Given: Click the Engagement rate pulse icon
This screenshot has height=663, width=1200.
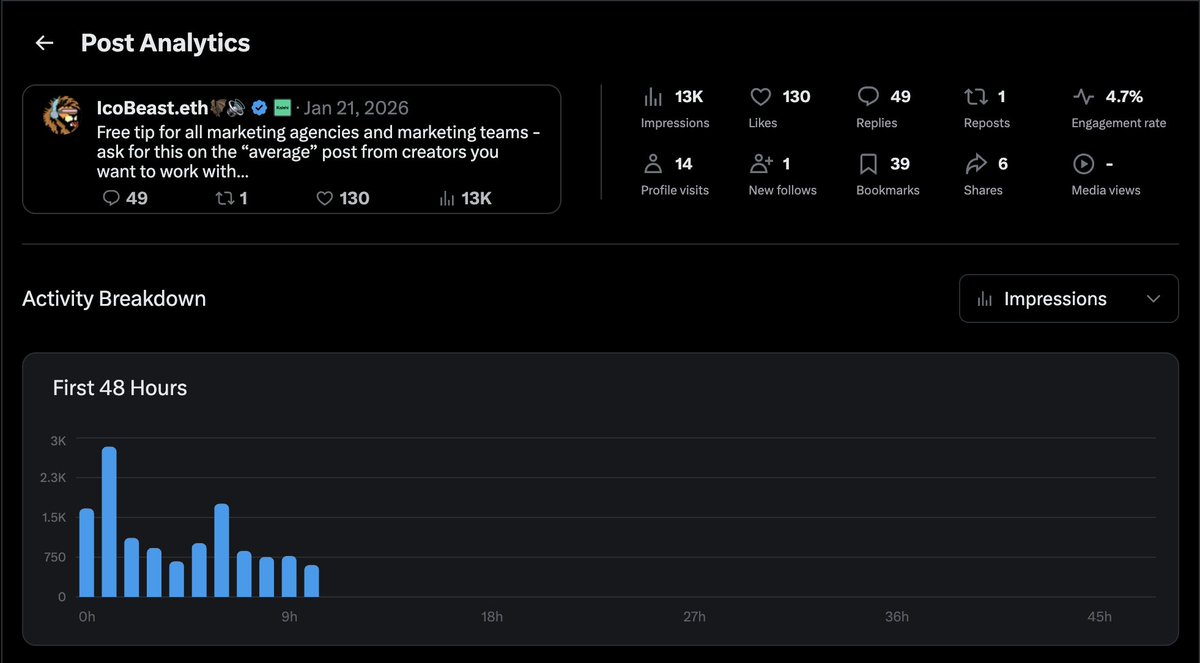Looking at the screenshot, I should [x=1083, y=97].
